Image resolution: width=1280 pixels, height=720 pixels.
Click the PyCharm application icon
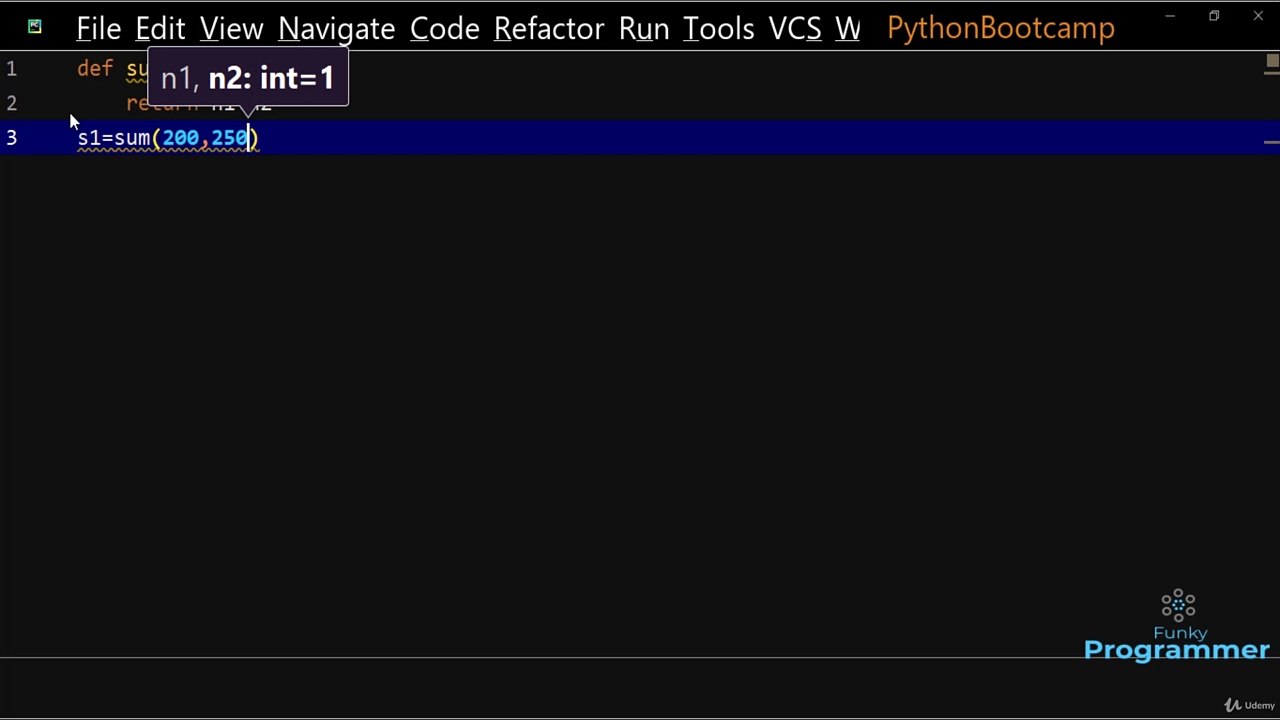pos(34,27)
